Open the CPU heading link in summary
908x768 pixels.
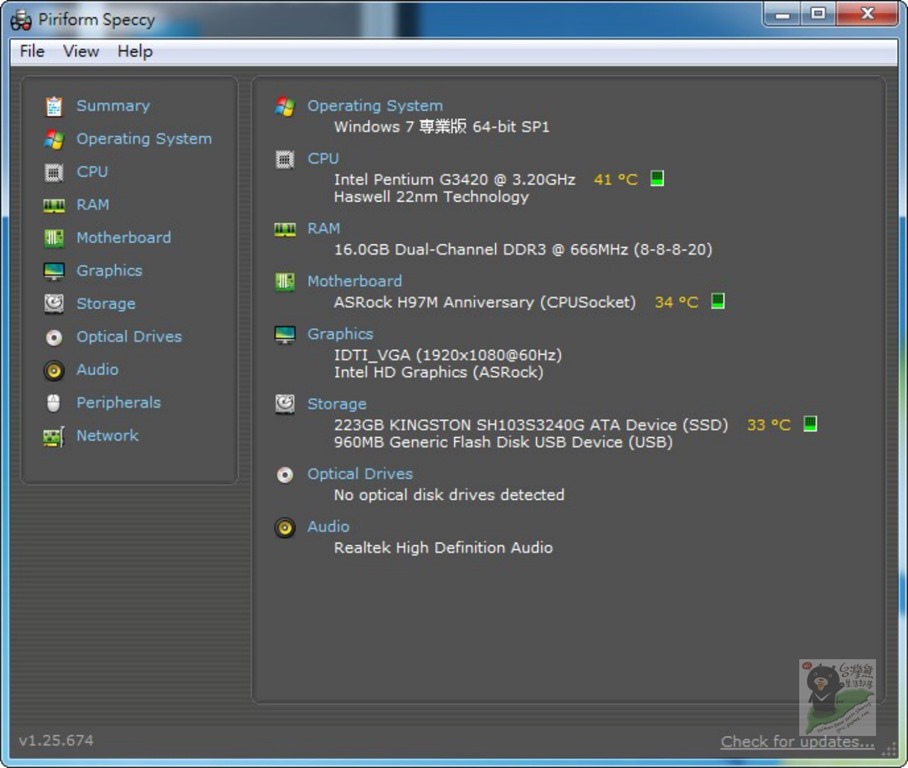coord(323,159)
